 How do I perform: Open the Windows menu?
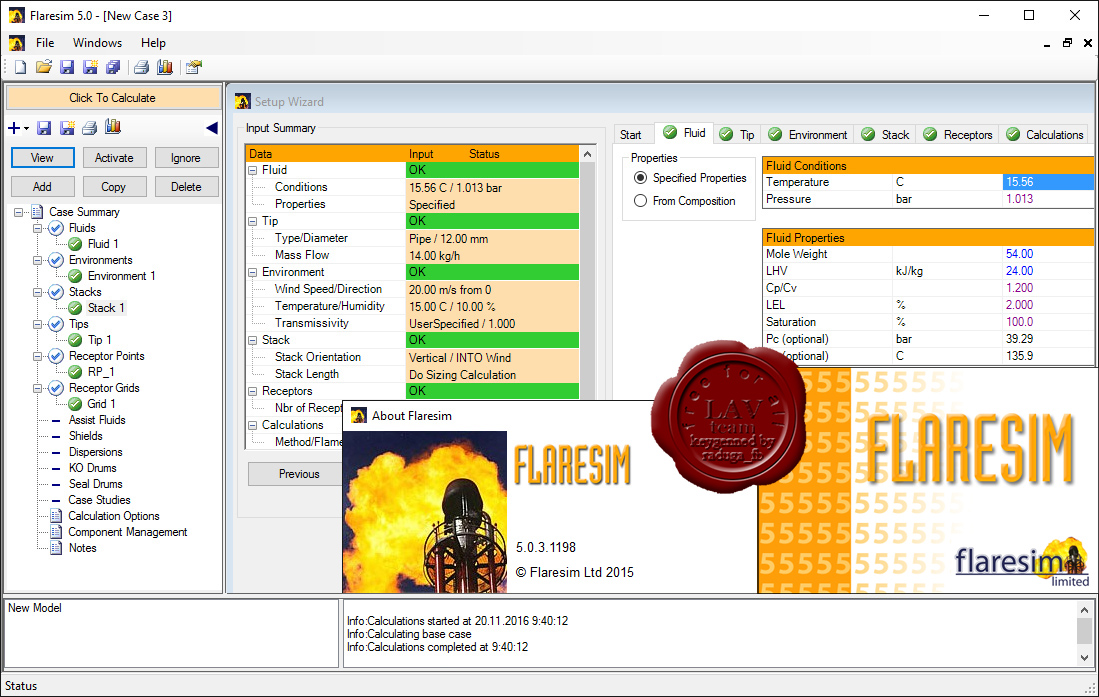point(97,43)
